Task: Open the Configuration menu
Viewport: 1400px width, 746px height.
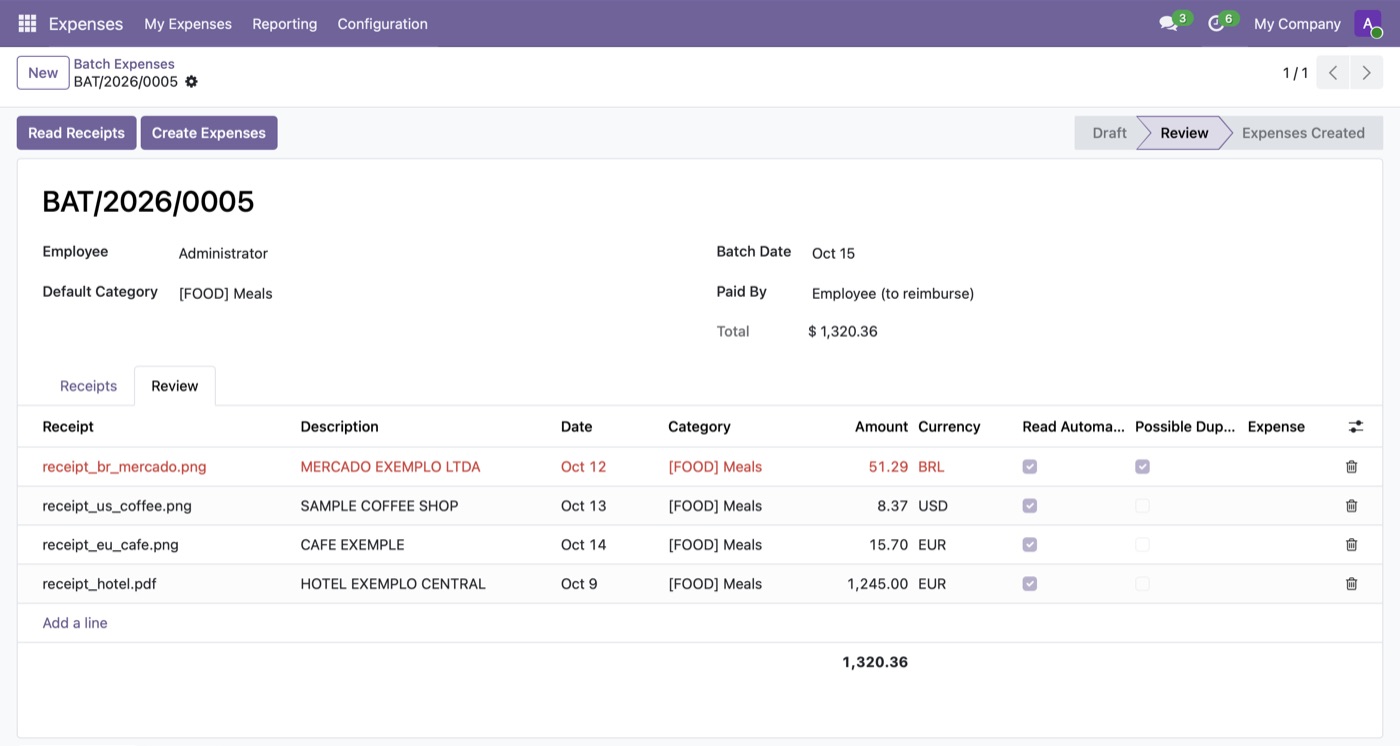Action: [382, 23]
